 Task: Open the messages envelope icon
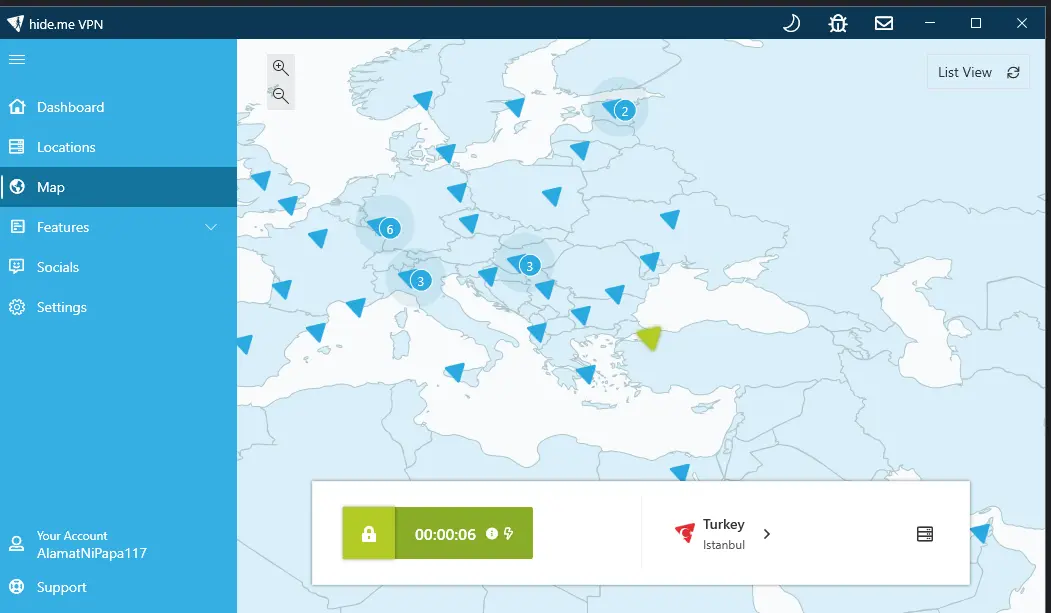pyautogui.click(x=884, y=23)
